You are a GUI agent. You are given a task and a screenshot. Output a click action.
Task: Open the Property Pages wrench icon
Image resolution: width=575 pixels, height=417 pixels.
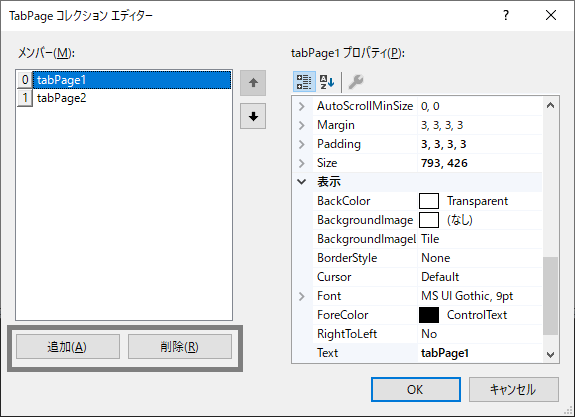click(355, 81)
